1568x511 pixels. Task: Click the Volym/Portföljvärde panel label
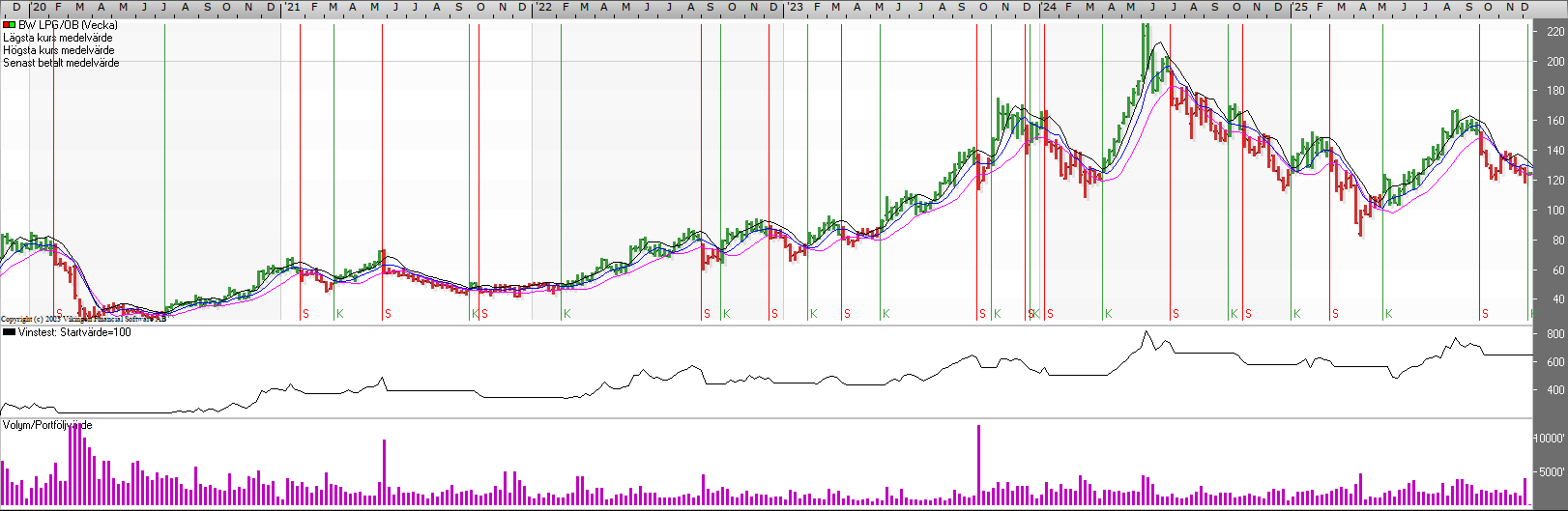point(47,425)
